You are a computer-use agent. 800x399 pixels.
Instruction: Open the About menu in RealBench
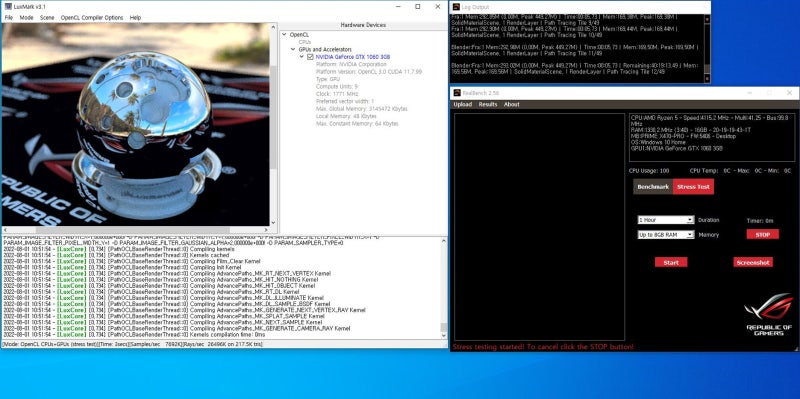pos(511,105)
